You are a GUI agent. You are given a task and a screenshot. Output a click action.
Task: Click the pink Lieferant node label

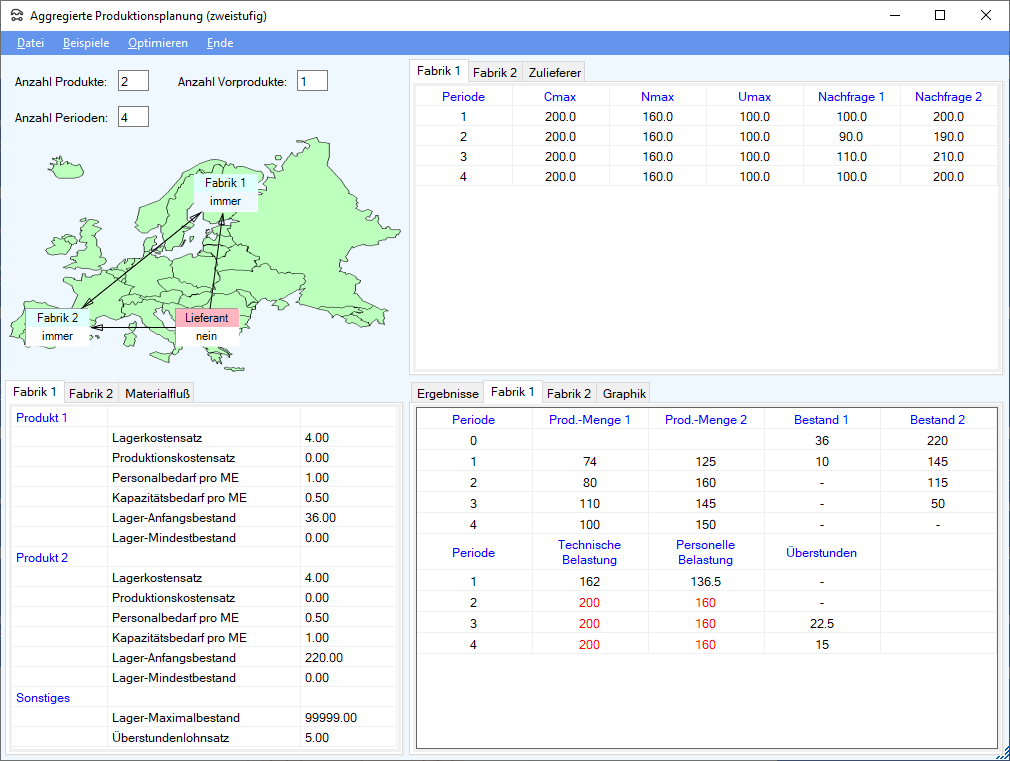207,318
